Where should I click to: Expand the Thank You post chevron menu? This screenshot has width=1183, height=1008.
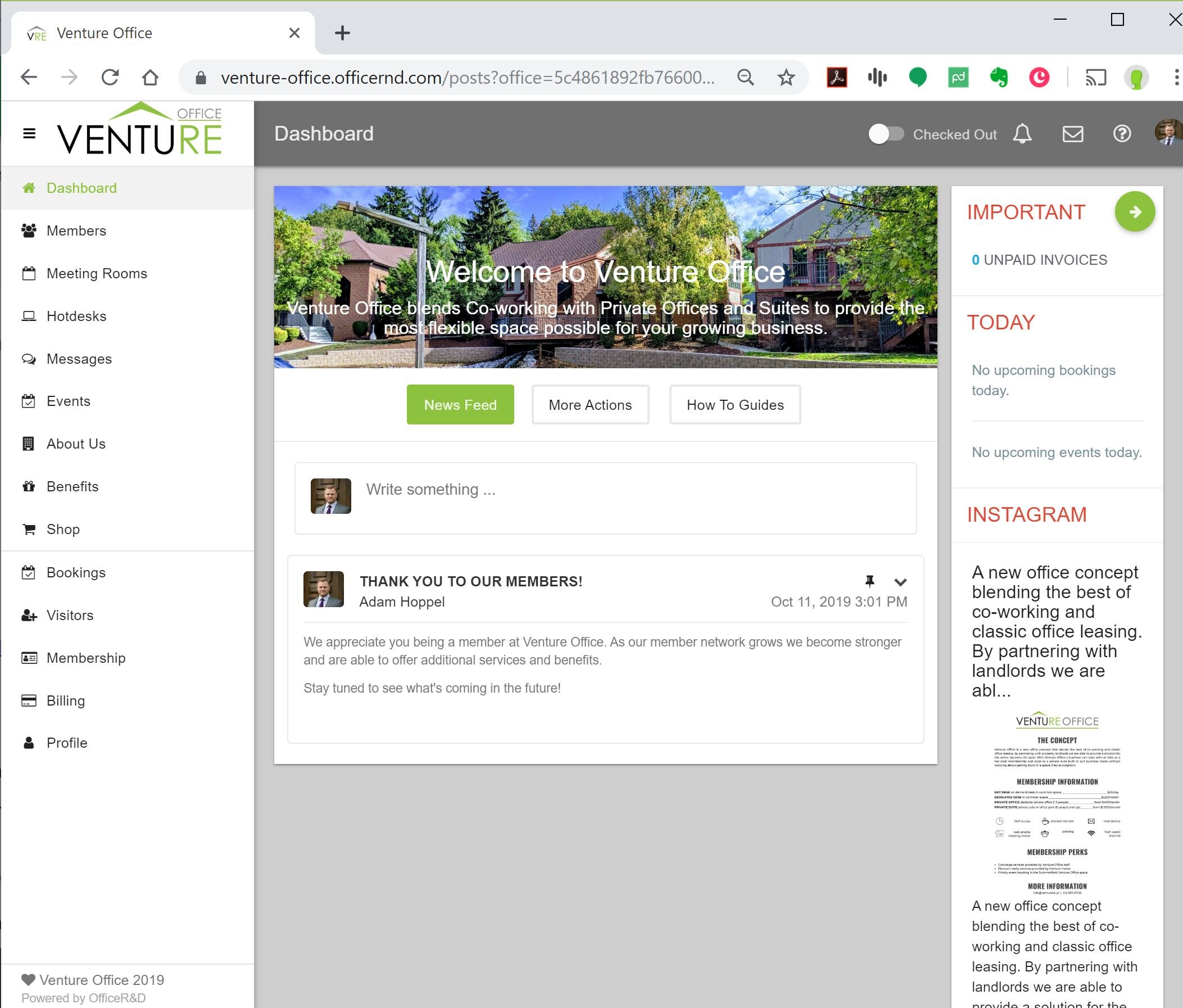[x=900, y=582]
